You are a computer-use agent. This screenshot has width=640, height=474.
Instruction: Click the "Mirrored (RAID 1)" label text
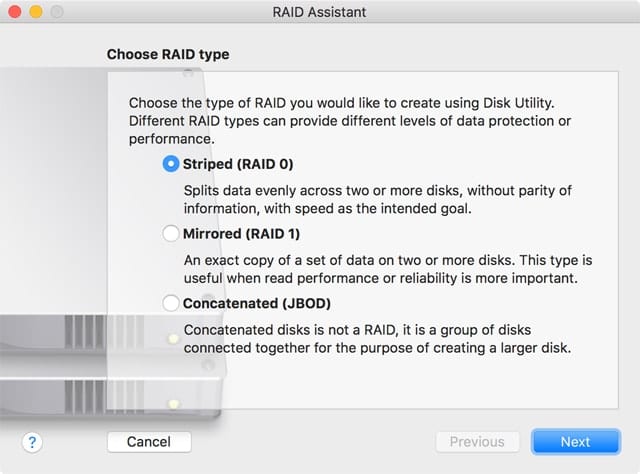click(241, 233)
